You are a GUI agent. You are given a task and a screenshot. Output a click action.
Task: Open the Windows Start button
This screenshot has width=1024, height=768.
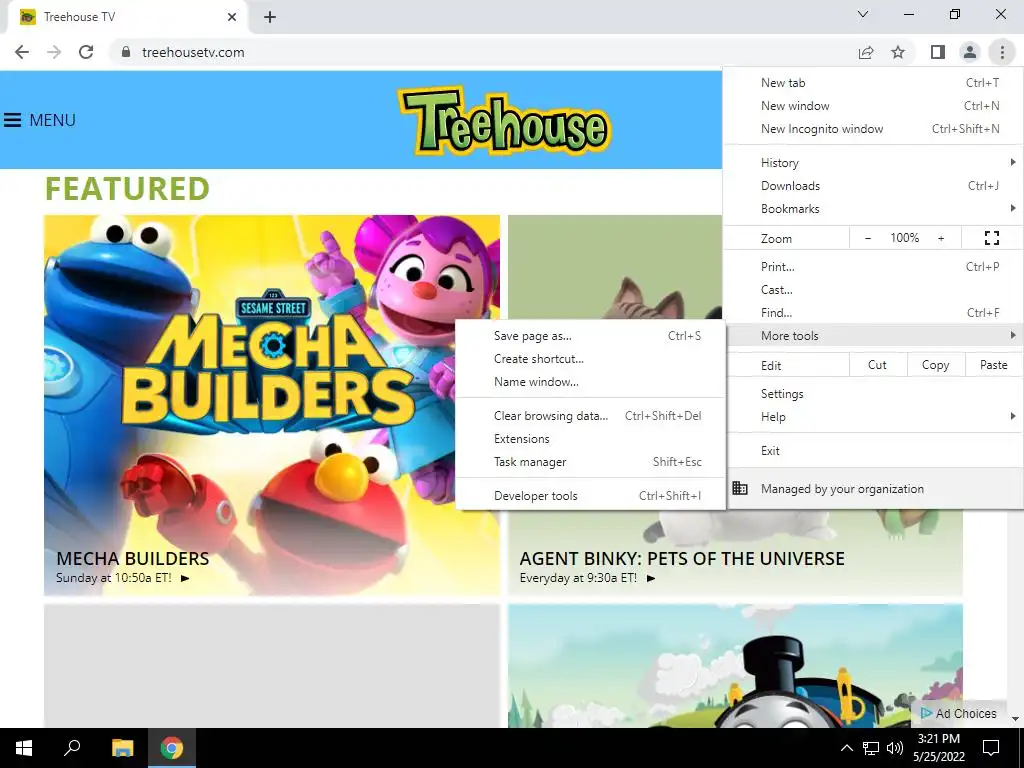pyautogui.click(x=24, y=748)
